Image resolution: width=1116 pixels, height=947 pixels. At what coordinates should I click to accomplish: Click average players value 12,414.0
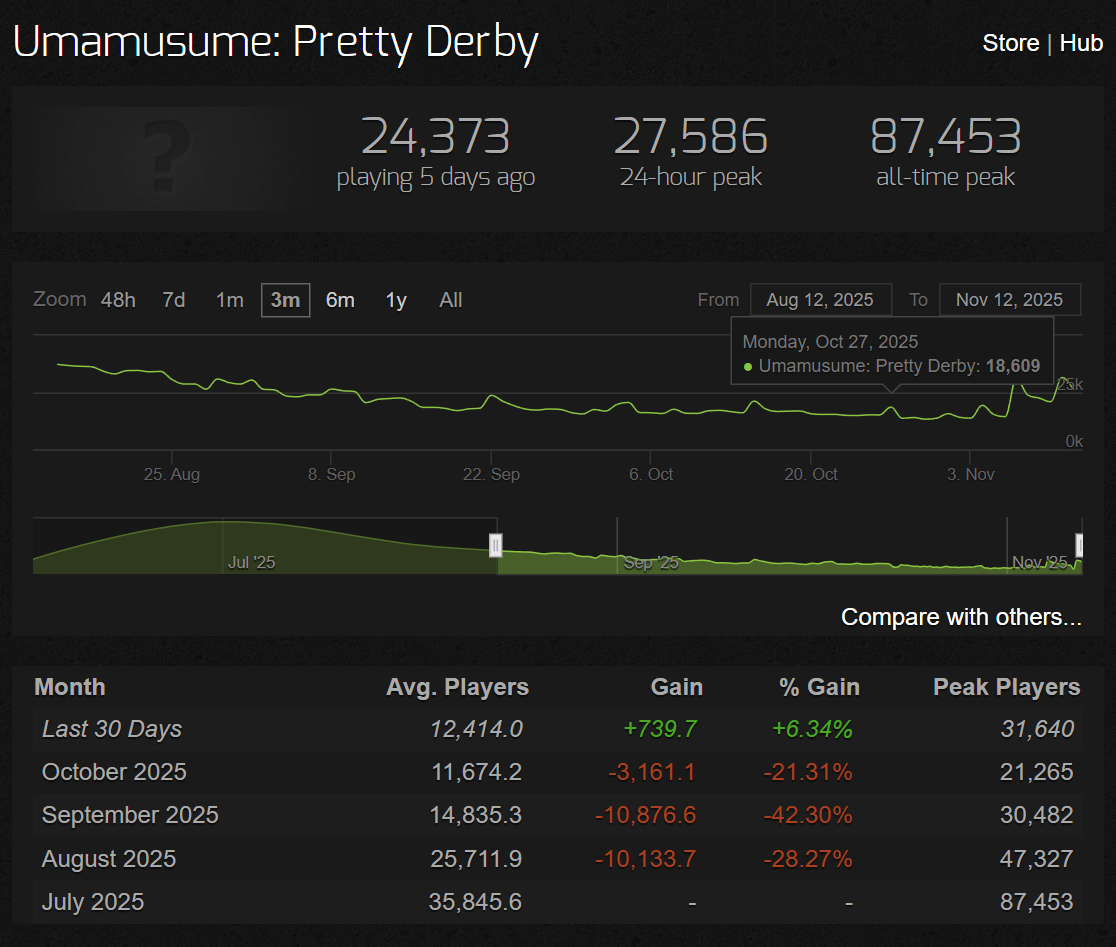(476, 729)
